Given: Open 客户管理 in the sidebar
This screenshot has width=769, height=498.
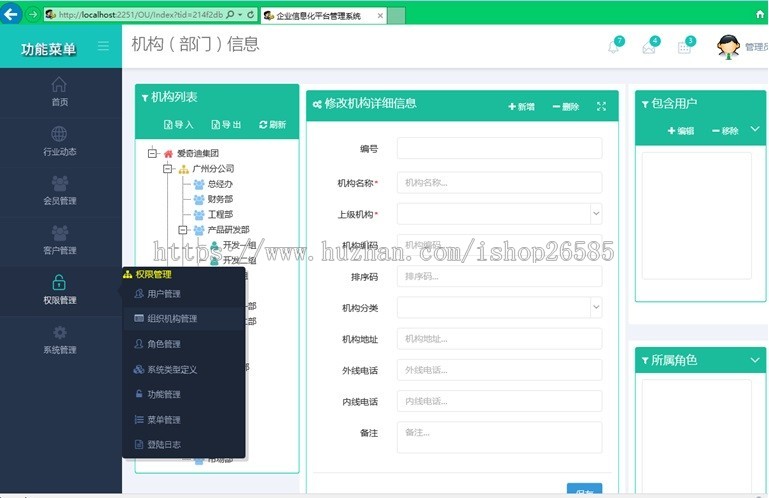Looking at the screenshot, I should click(x=59, y=240).
